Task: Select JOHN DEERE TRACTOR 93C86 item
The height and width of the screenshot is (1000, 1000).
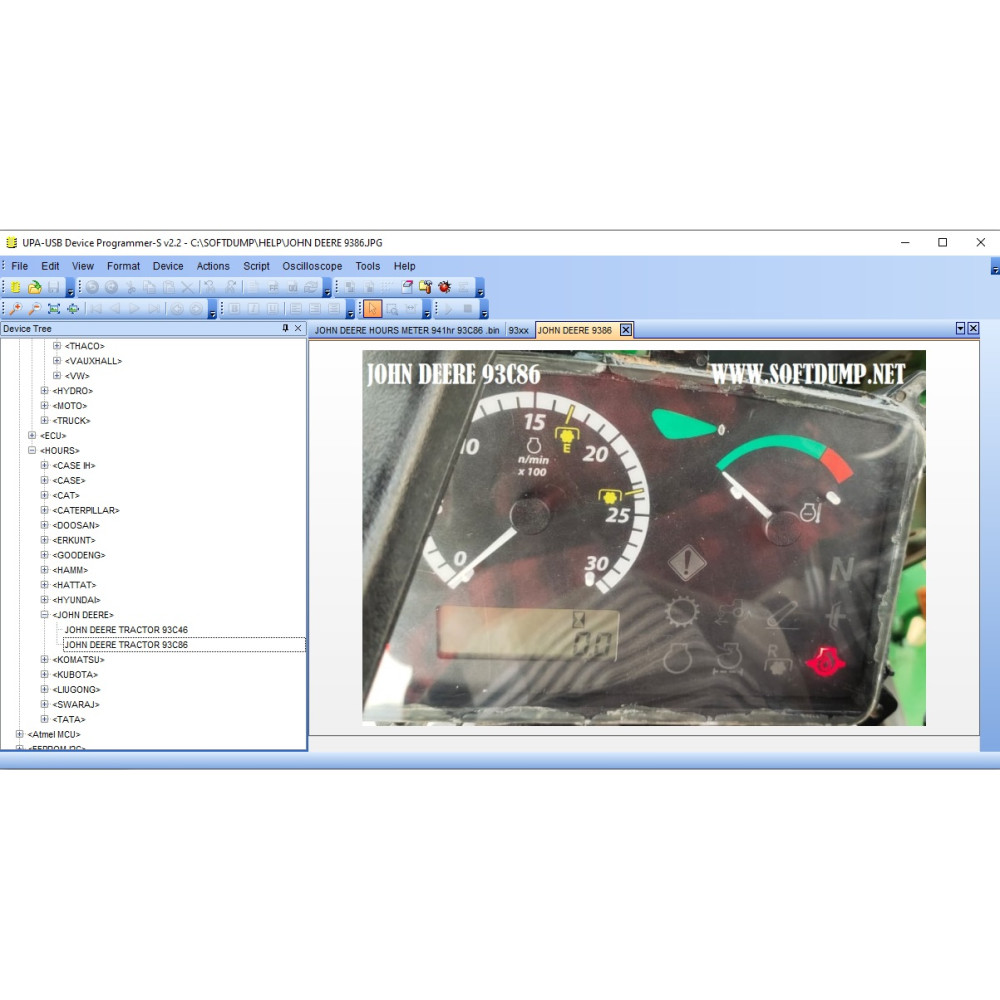Action: (126, 645)
